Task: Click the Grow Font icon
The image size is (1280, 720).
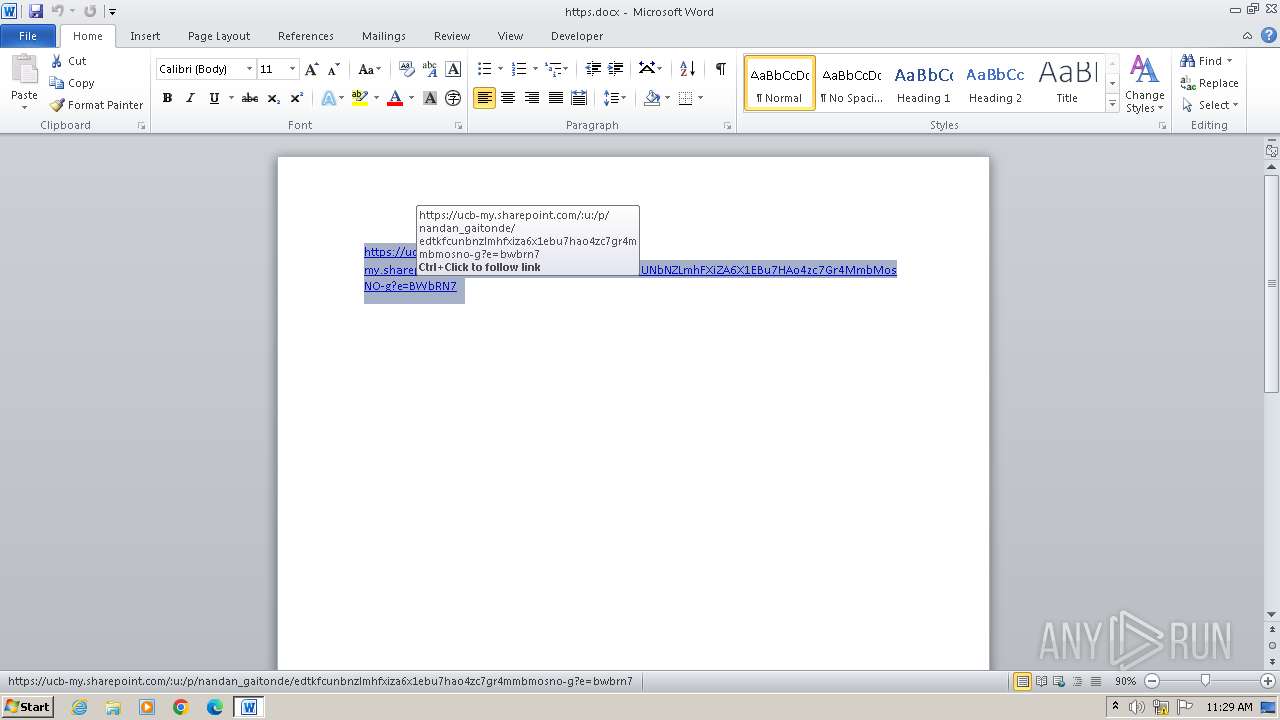Action: 312,69
